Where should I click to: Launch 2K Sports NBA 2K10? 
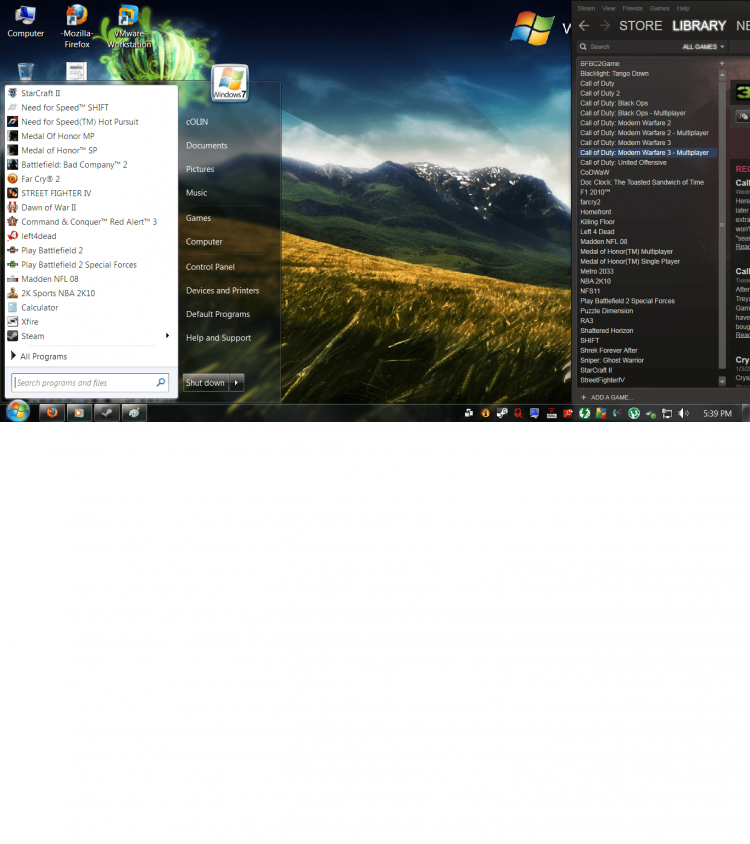58,293
